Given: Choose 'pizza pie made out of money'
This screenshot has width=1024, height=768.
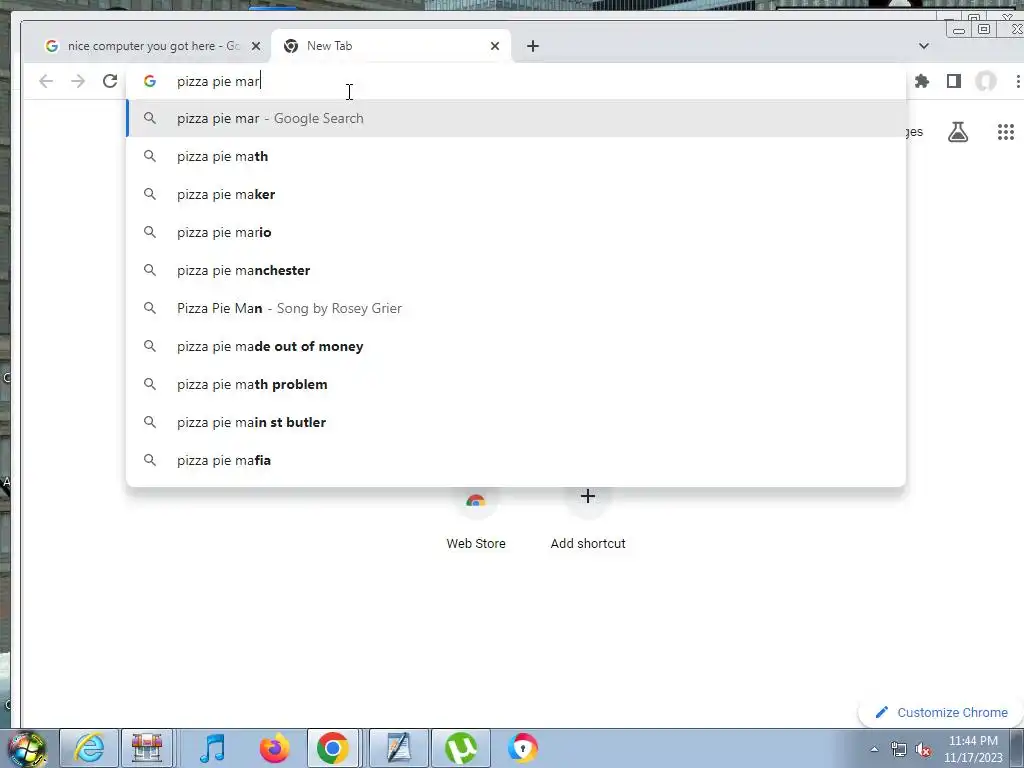Looking at the screenshot, I should (x=516, y=346).
